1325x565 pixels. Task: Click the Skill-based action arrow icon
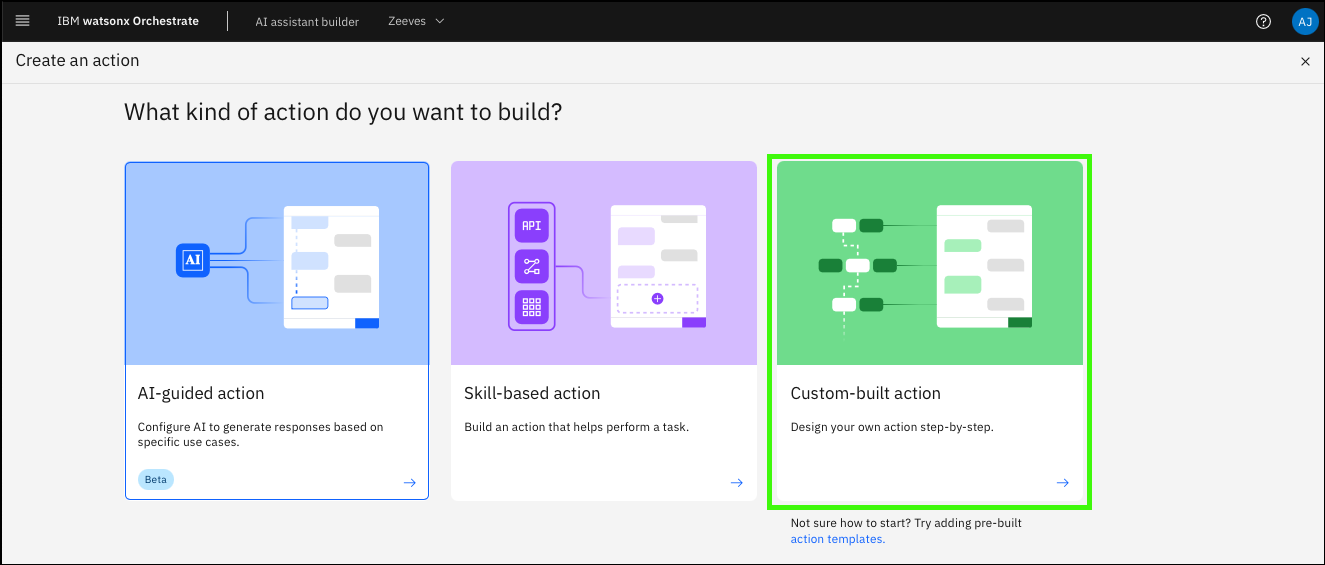click(736, 482)
